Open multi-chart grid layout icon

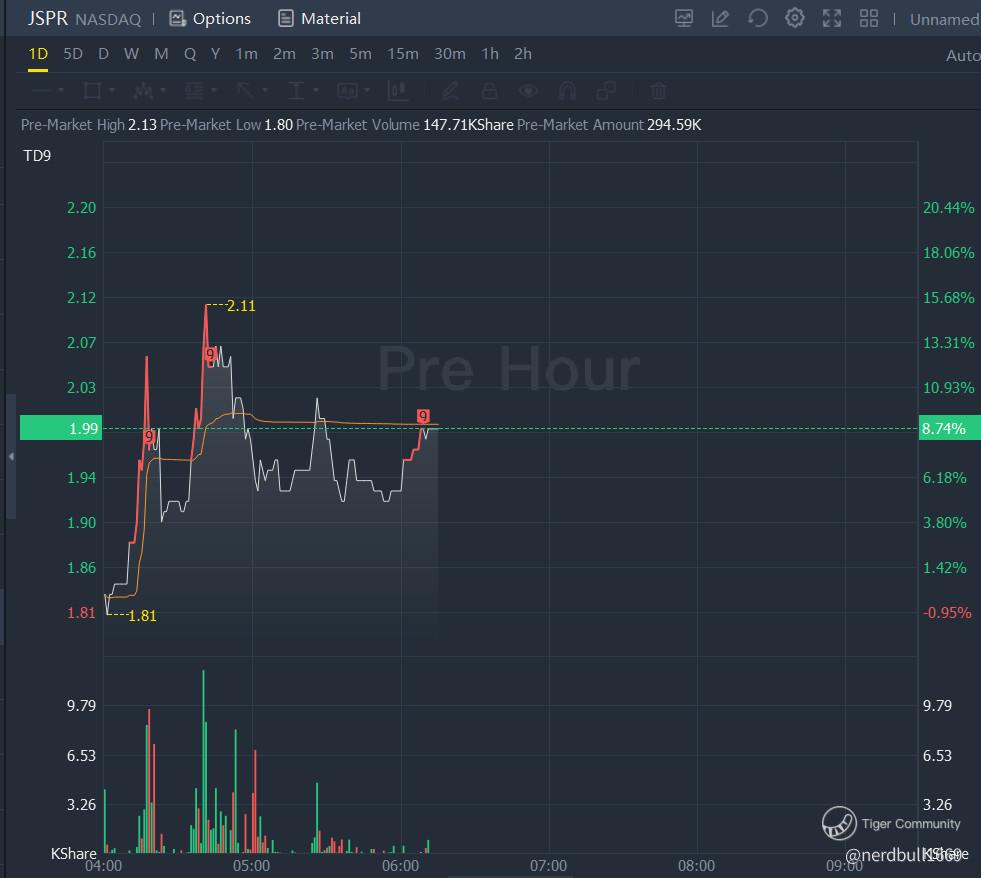(x=868, y=18)
